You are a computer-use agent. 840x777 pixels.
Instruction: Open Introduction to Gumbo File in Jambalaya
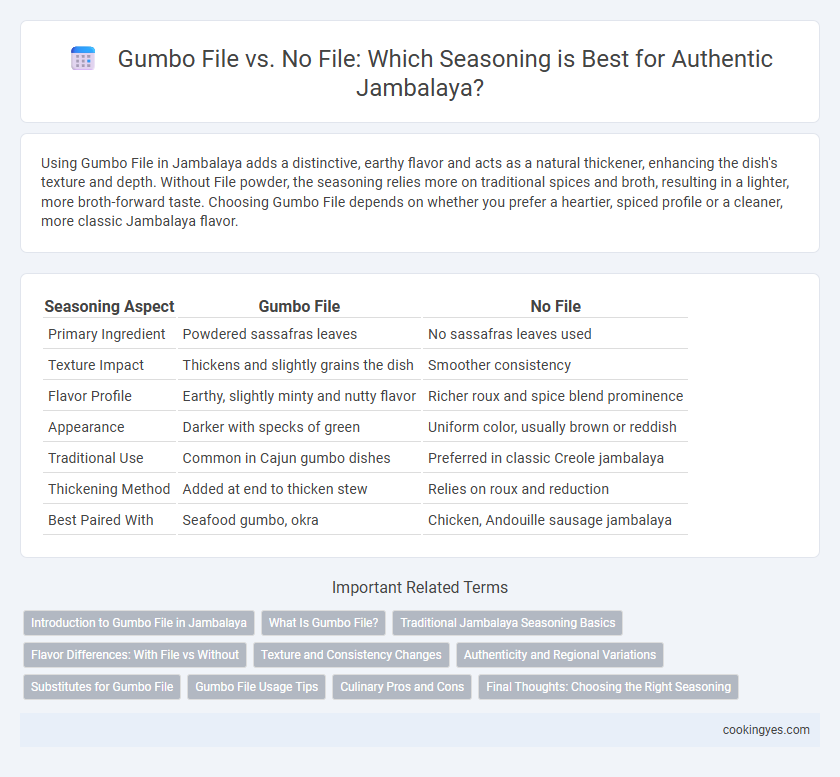point(139,623)
